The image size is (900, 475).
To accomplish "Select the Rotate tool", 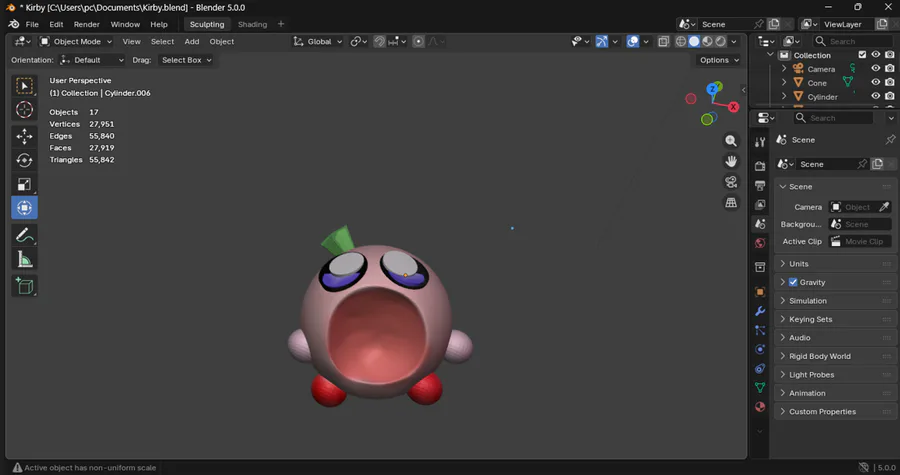I will coord(24,160).
